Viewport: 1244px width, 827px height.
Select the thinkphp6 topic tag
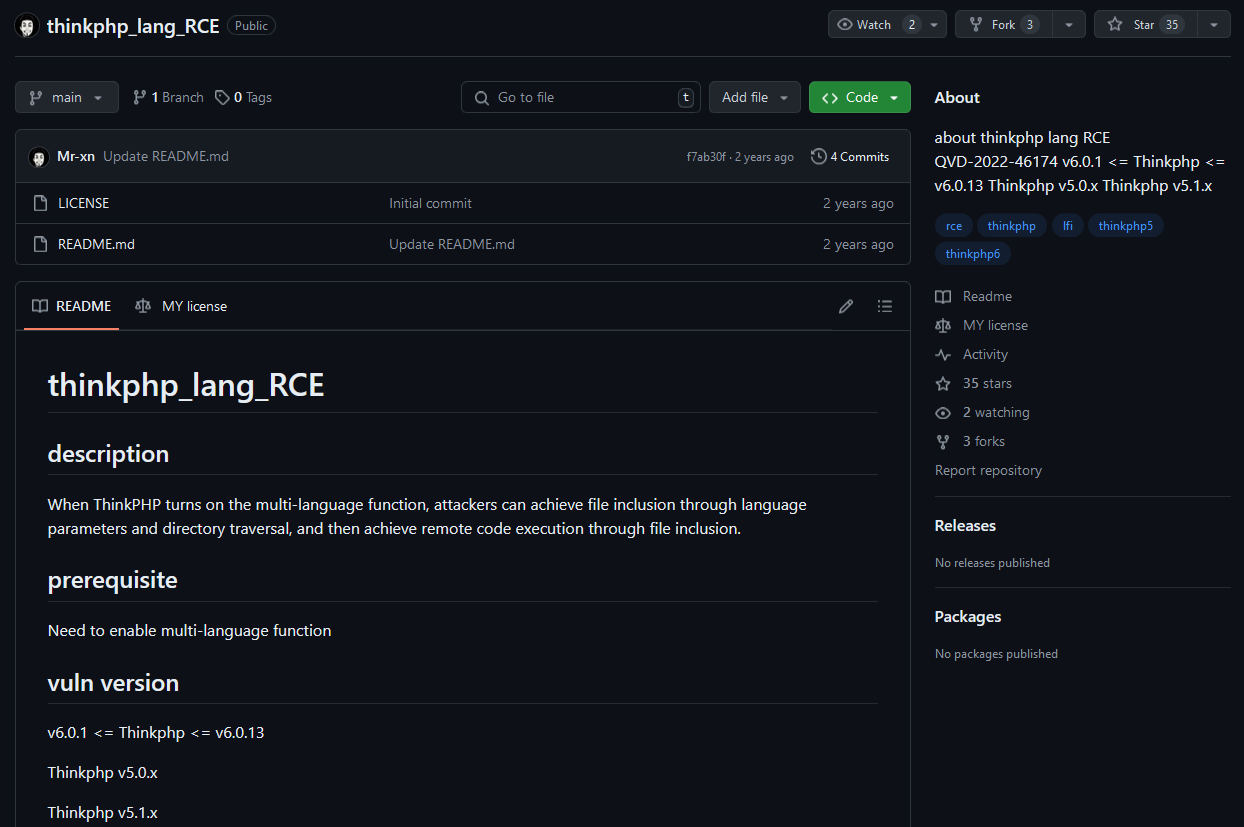pos(973,254)
